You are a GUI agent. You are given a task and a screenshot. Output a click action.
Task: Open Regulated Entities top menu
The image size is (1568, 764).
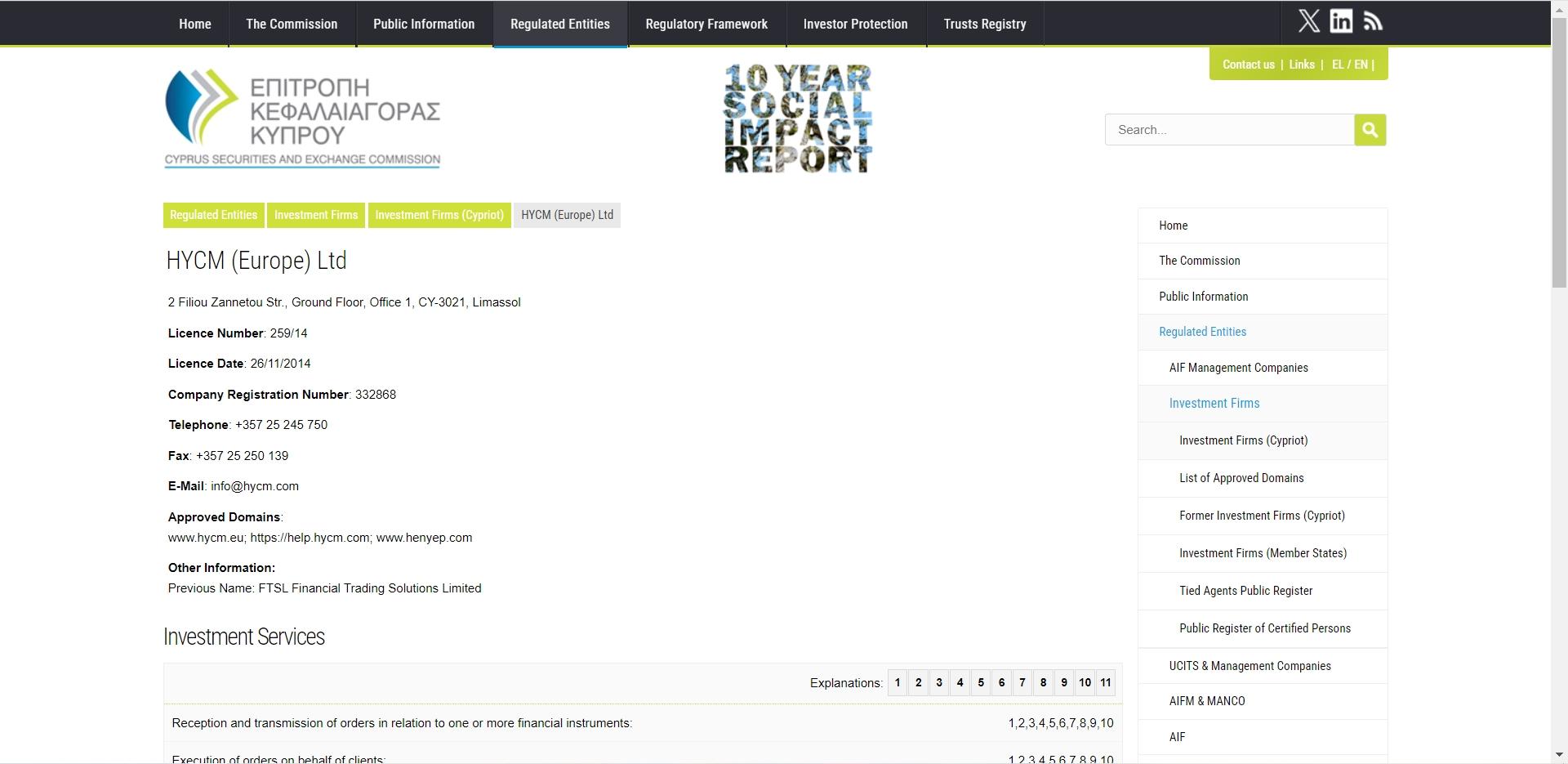(560, 24)
